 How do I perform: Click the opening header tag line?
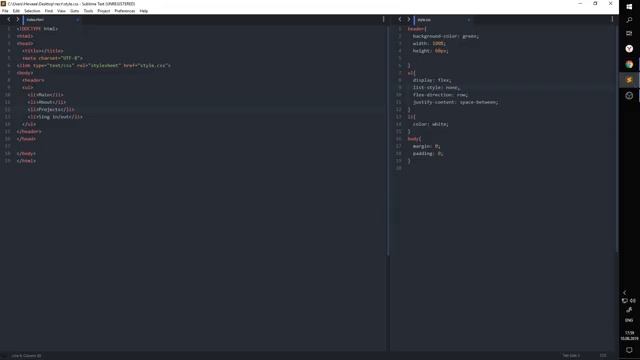point(33,80)
